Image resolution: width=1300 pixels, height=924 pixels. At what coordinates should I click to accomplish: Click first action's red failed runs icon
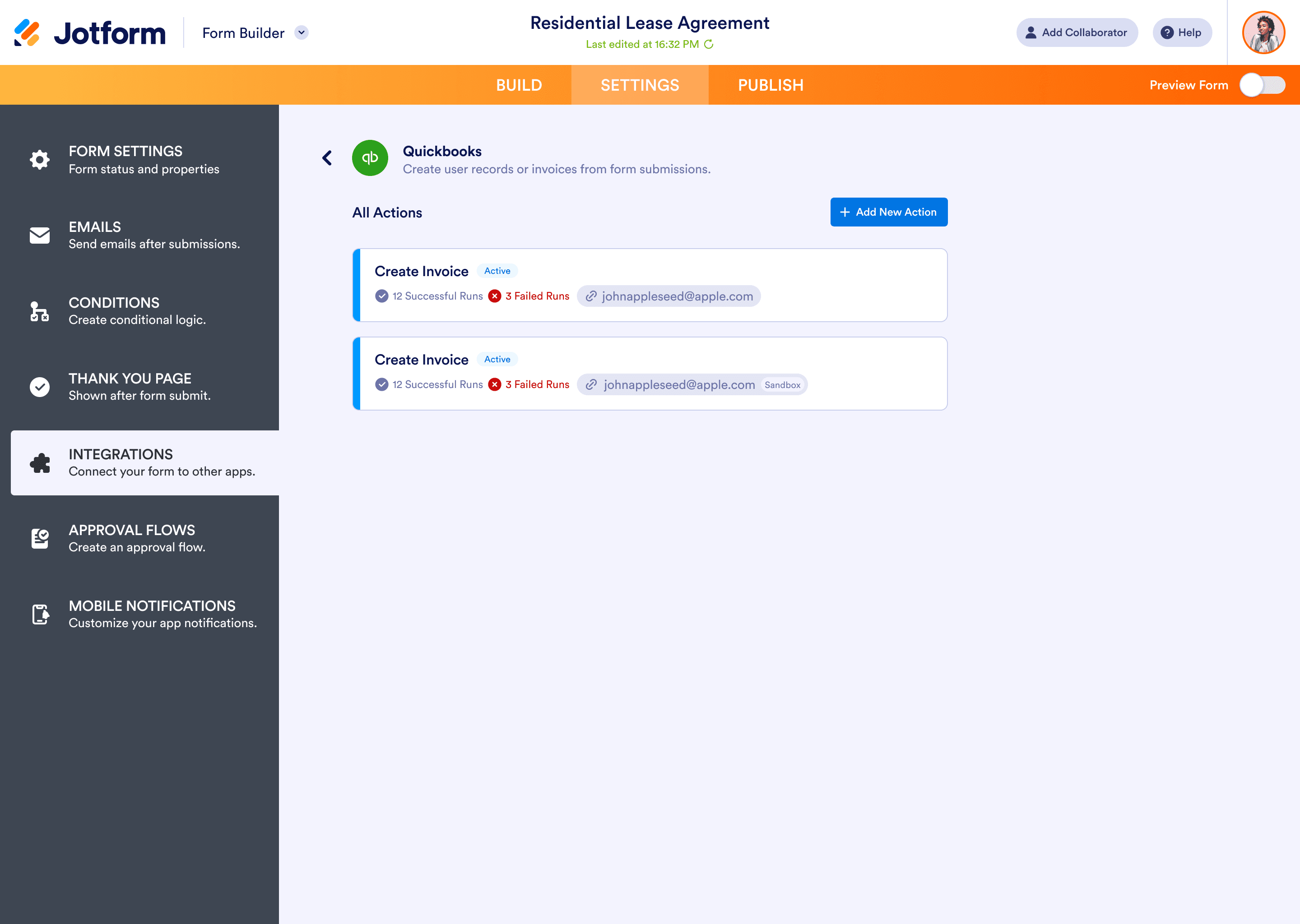coord(495,296)
